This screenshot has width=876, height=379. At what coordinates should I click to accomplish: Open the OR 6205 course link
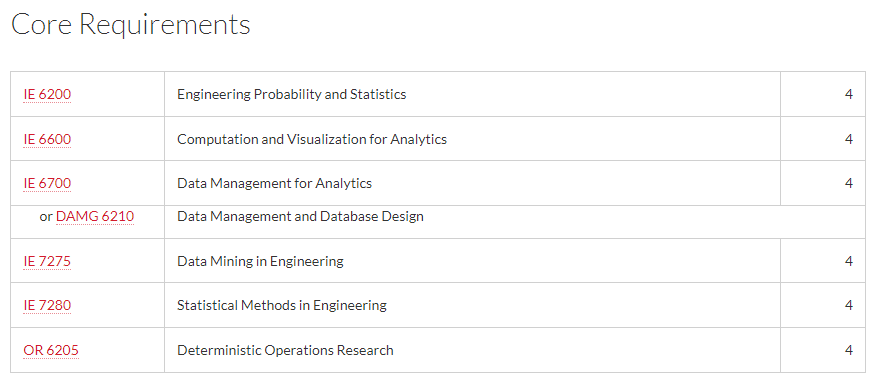(51, 350)
